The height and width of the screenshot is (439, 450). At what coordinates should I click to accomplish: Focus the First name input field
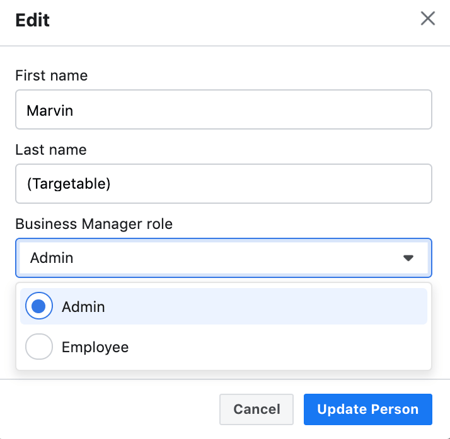pyautogui.click(x=224, y=109)
